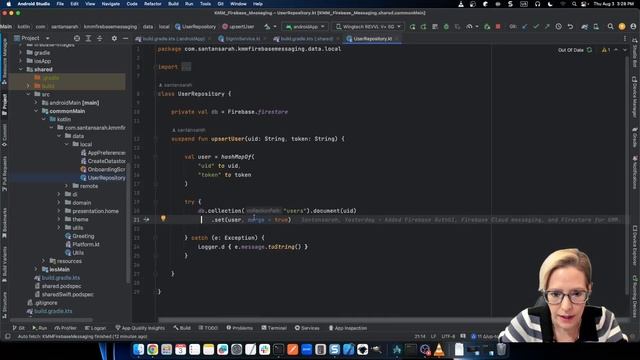This screenshot has width=640, height=360.
Task: Click the build hammer icon in toolbar
Action: coord(267,27)
